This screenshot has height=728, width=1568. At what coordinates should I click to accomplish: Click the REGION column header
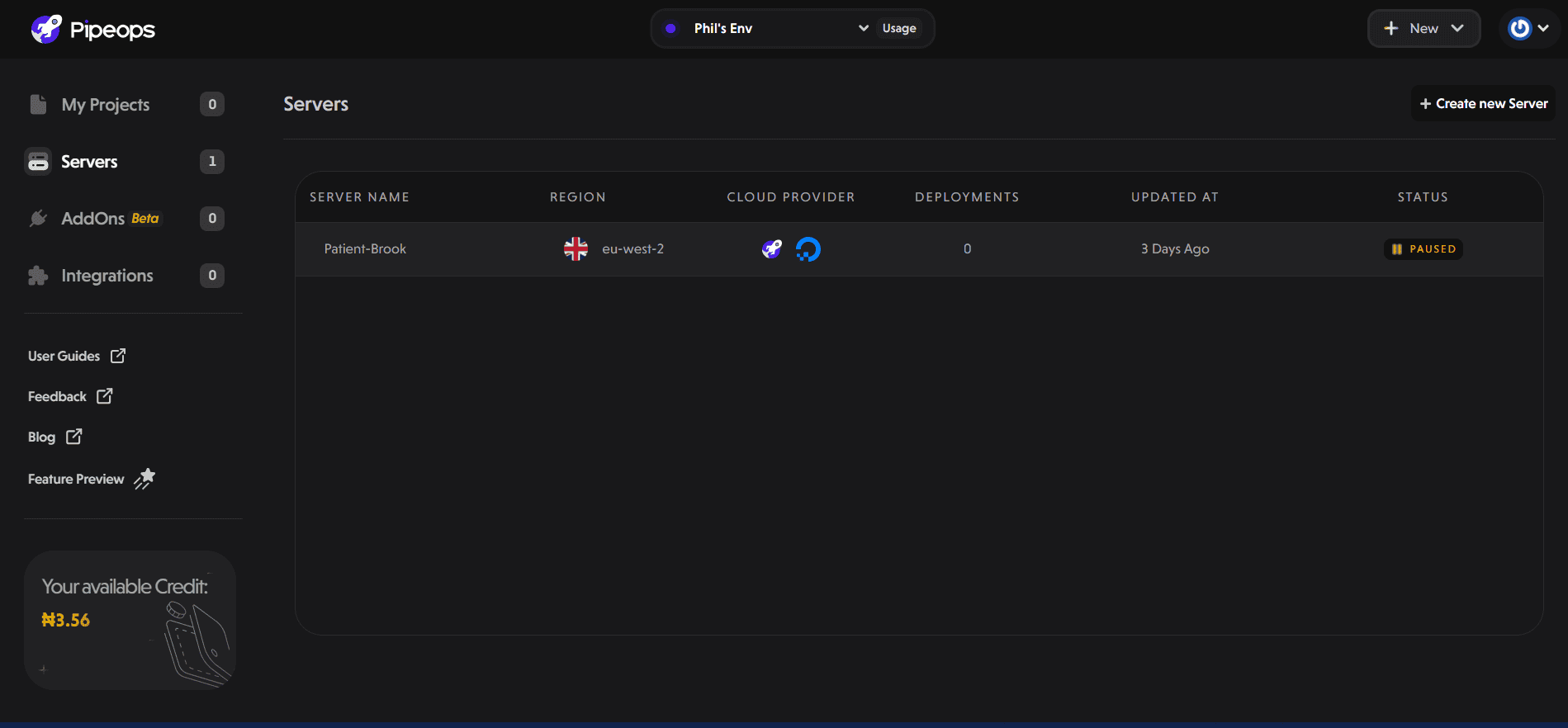pos(578,196)
